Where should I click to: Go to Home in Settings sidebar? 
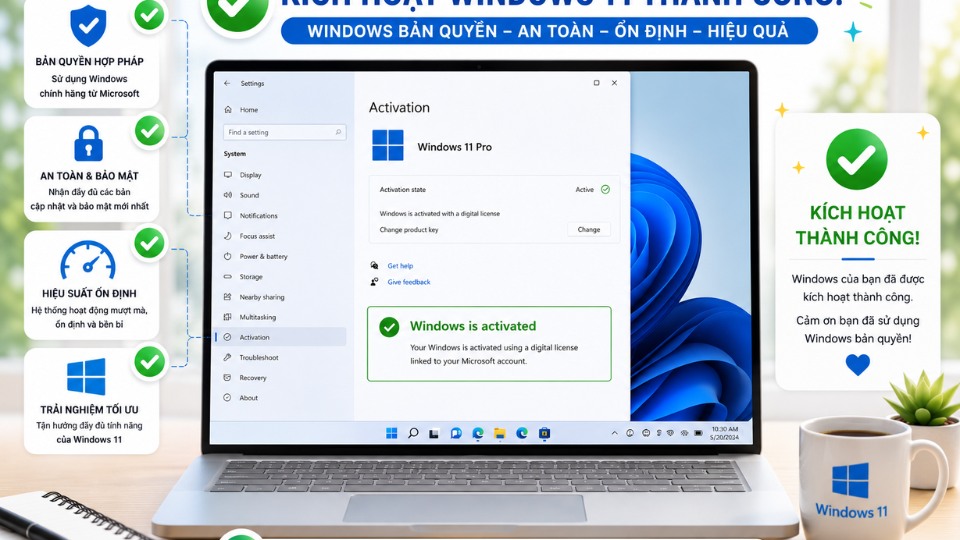[249, 110]
